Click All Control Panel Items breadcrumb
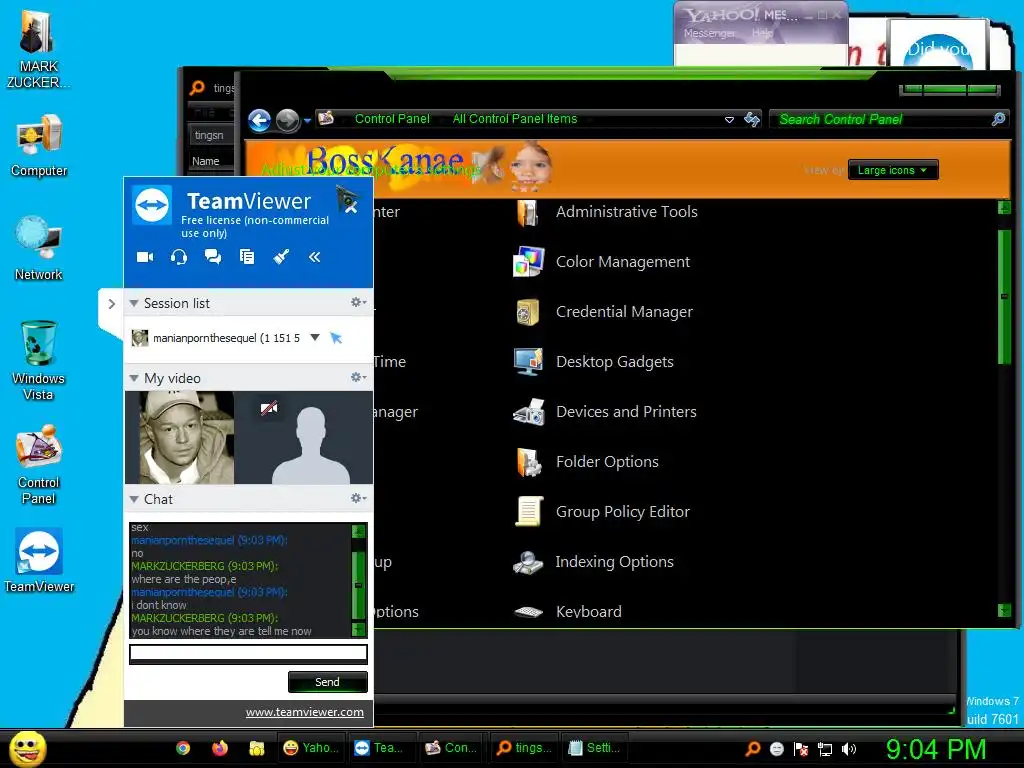 point(515,119)
